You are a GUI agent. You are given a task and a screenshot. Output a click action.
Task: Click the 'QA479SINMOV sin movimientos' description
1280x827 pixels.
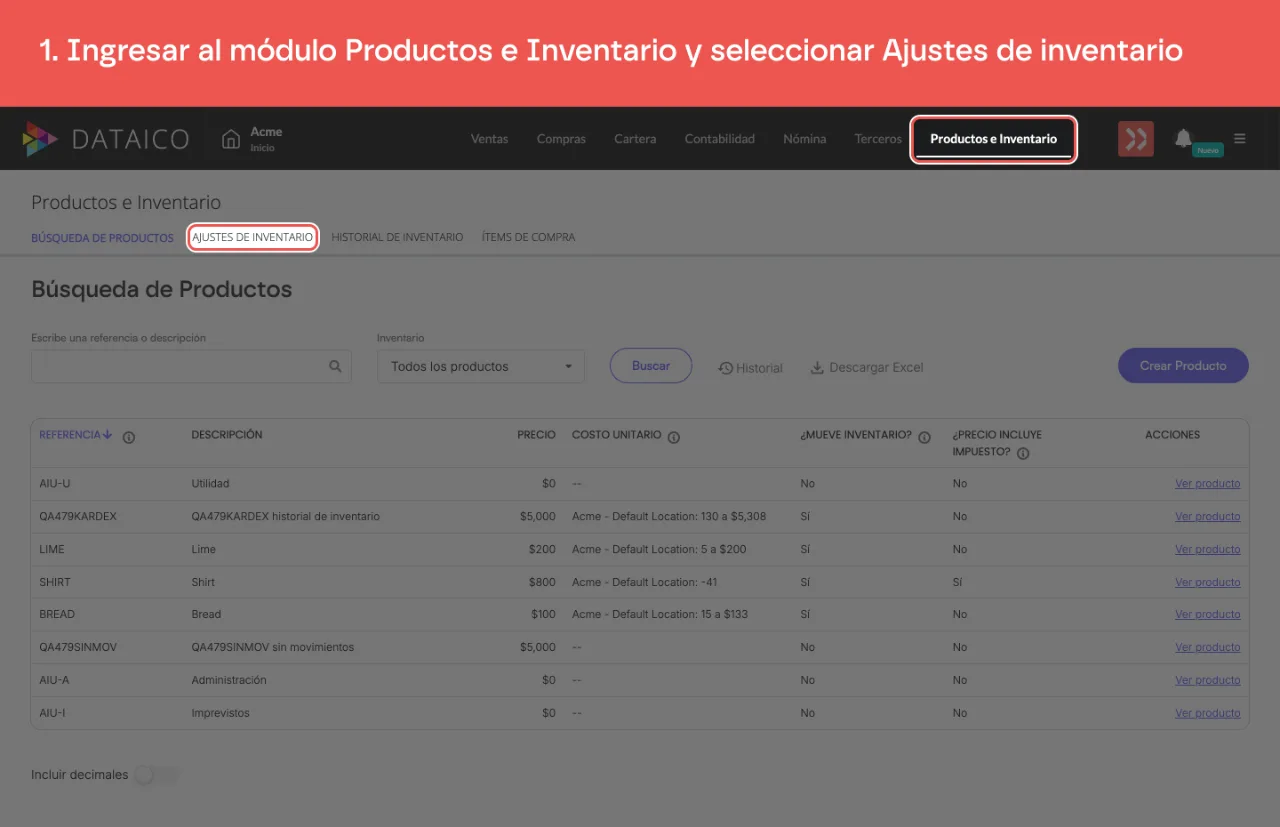pyautogui.click(x=273, y=647)
